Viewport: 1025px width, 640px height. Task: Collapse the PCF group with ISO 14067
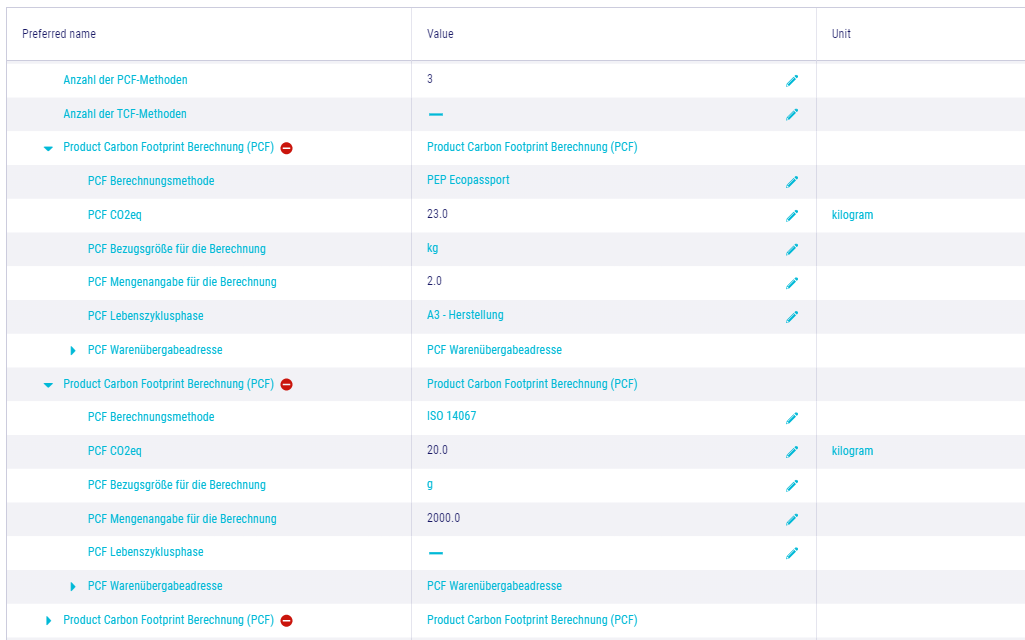click(x=48, y=385)
